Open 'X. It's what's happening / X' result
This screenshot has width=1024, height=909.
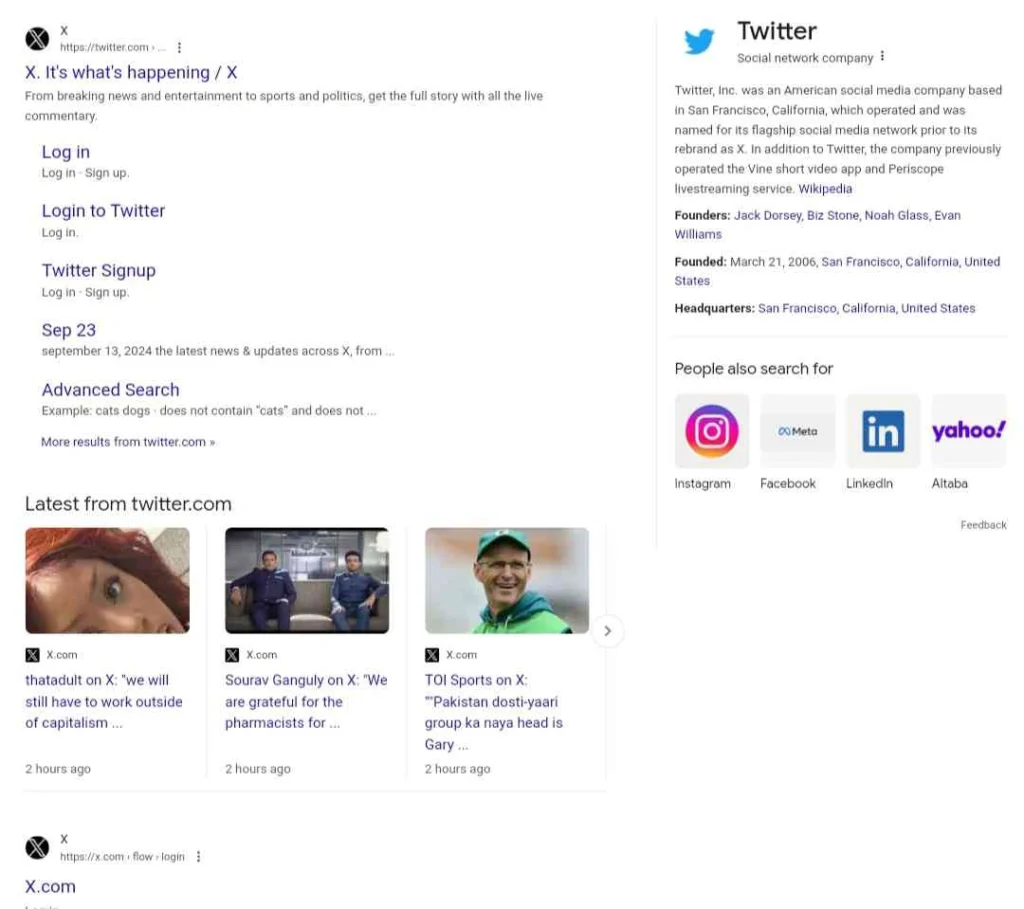(131, 72)
